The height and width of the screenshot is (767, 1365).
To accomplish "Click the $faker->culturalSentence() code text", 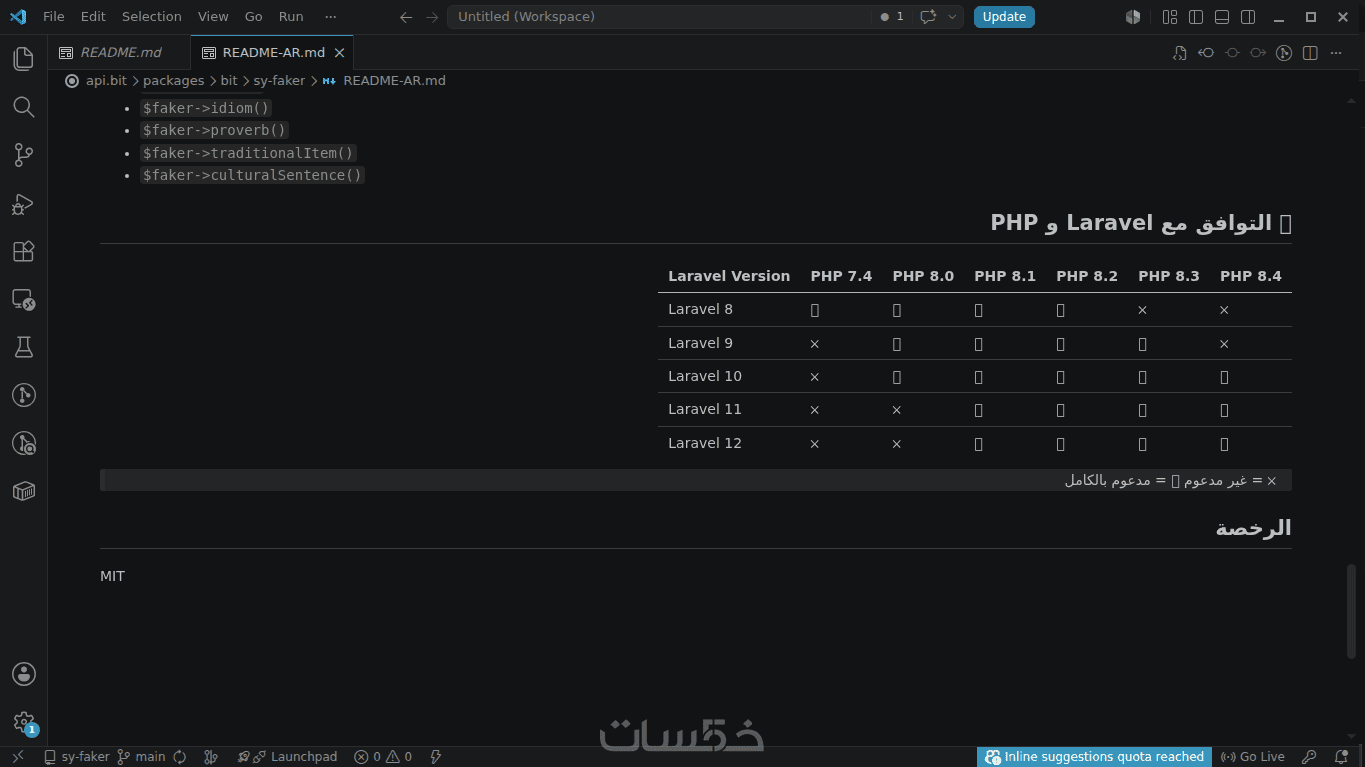I will (252, 175).
